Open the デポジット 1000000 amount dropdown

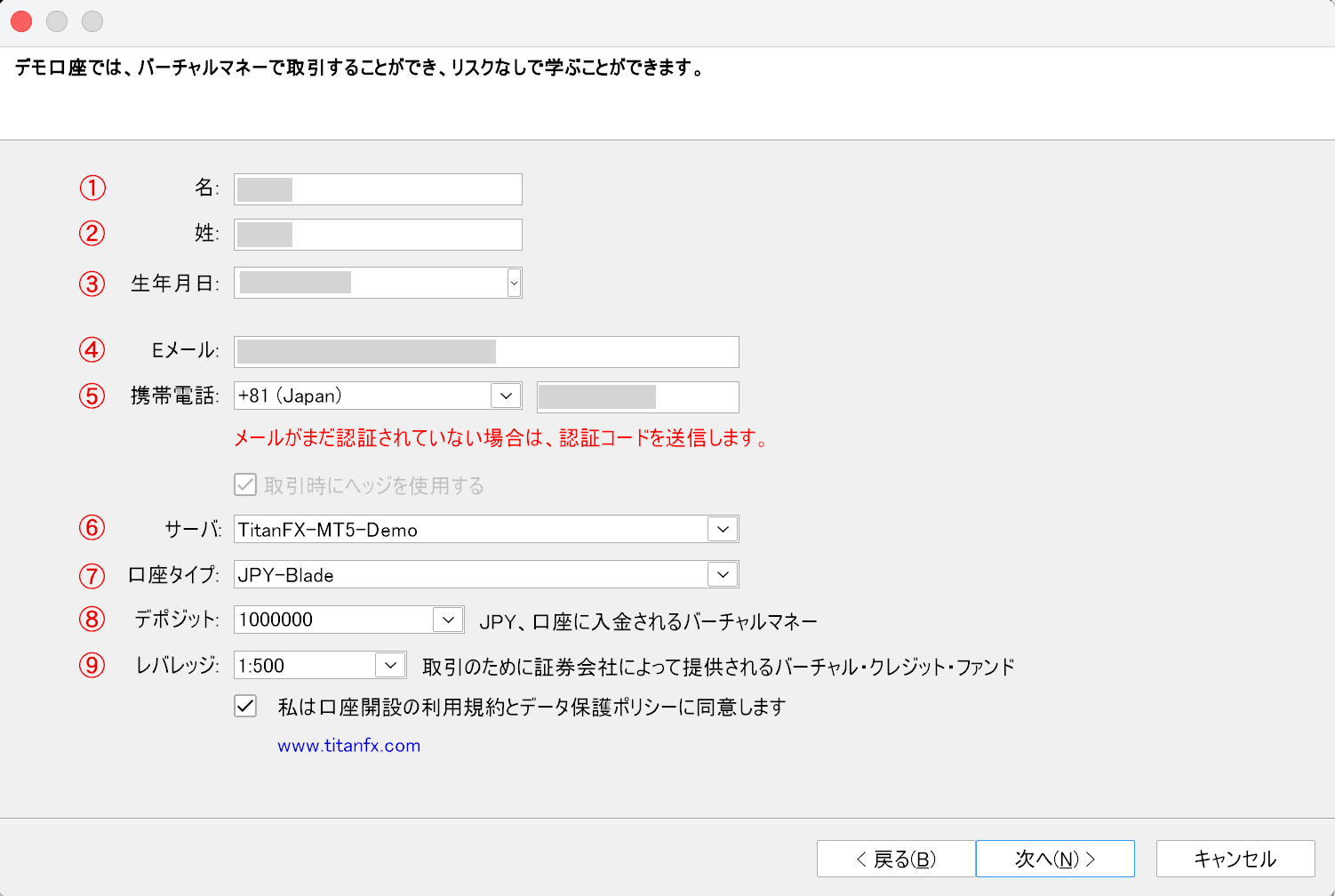pyautogui.click(x=448, y=620)
